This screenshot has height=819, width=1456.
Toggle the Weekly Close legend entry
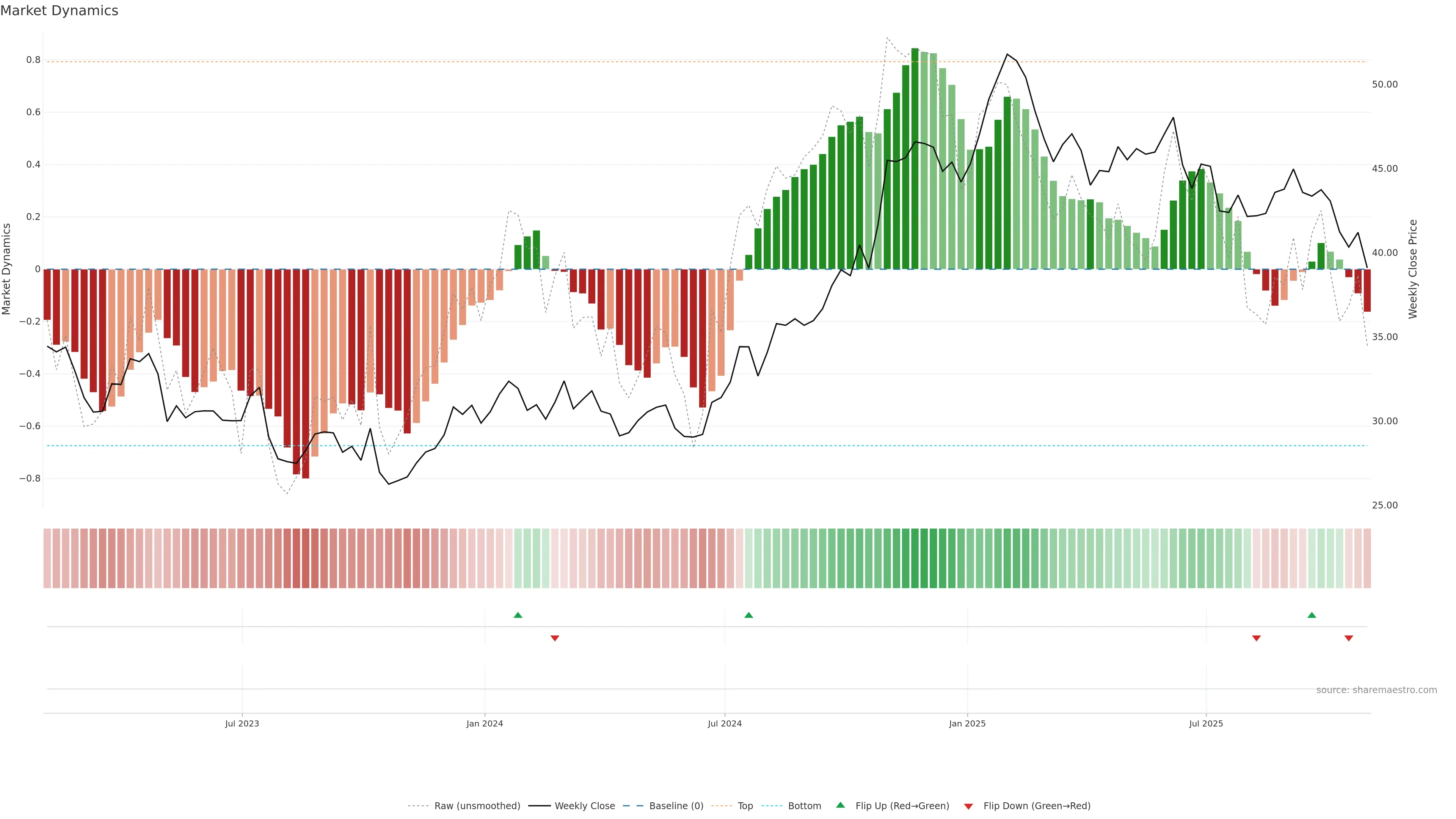584,805
